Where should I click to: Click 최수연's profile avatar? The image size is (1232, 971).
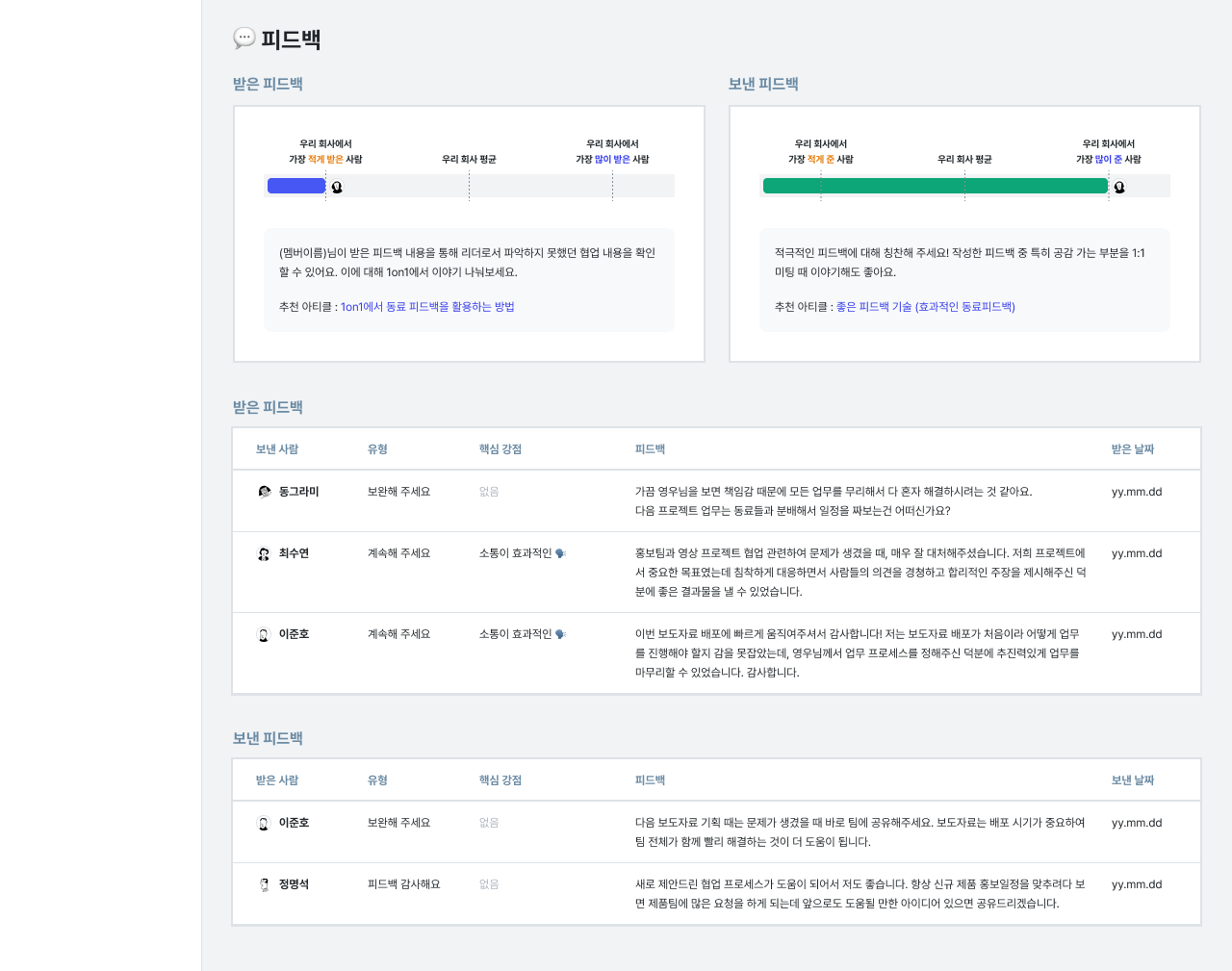click(x=263, y=552)
